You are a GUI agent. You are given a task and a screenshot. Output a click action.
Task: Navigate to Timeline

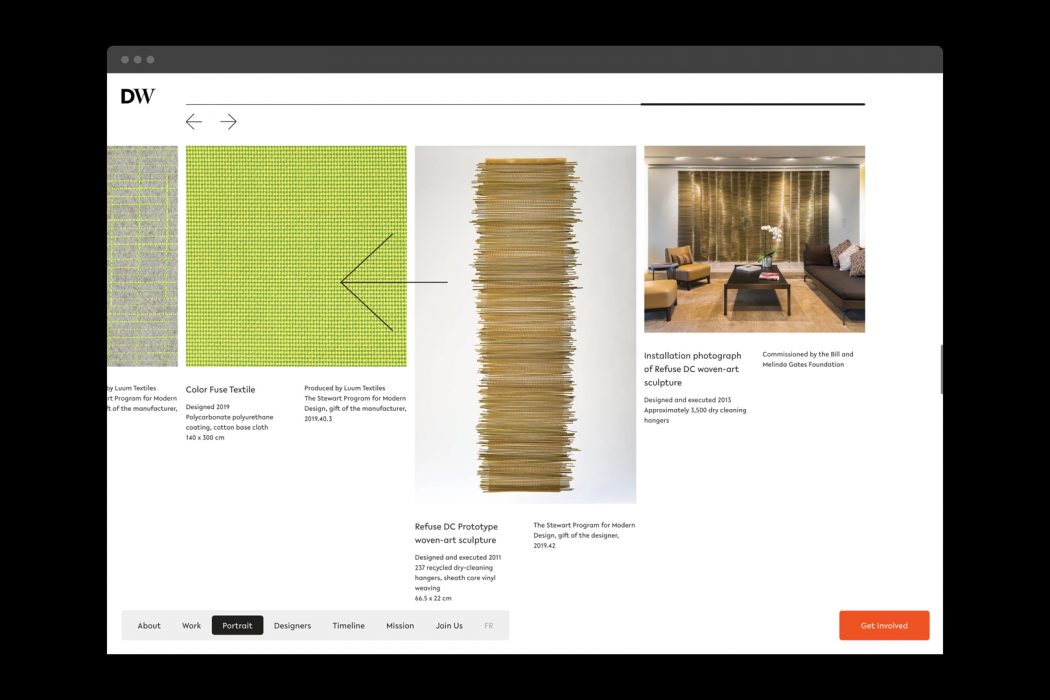(349, 626)
